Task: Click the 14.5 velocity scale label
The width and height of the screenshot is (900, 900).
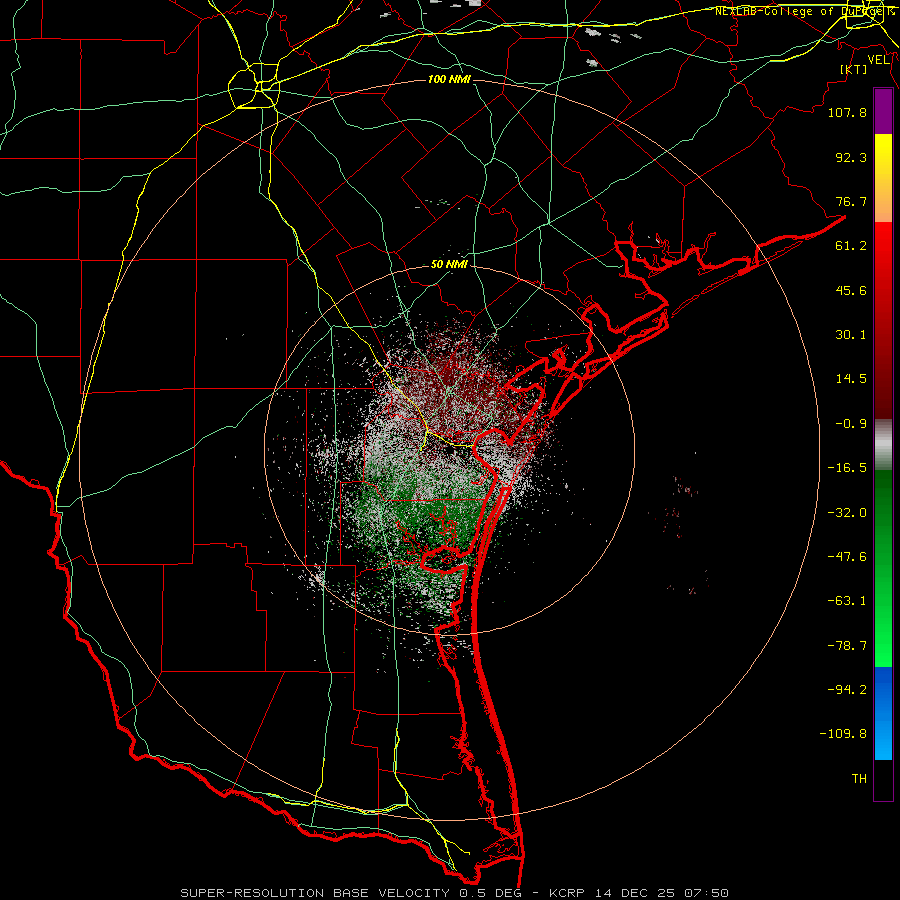Action: (851, 379)
